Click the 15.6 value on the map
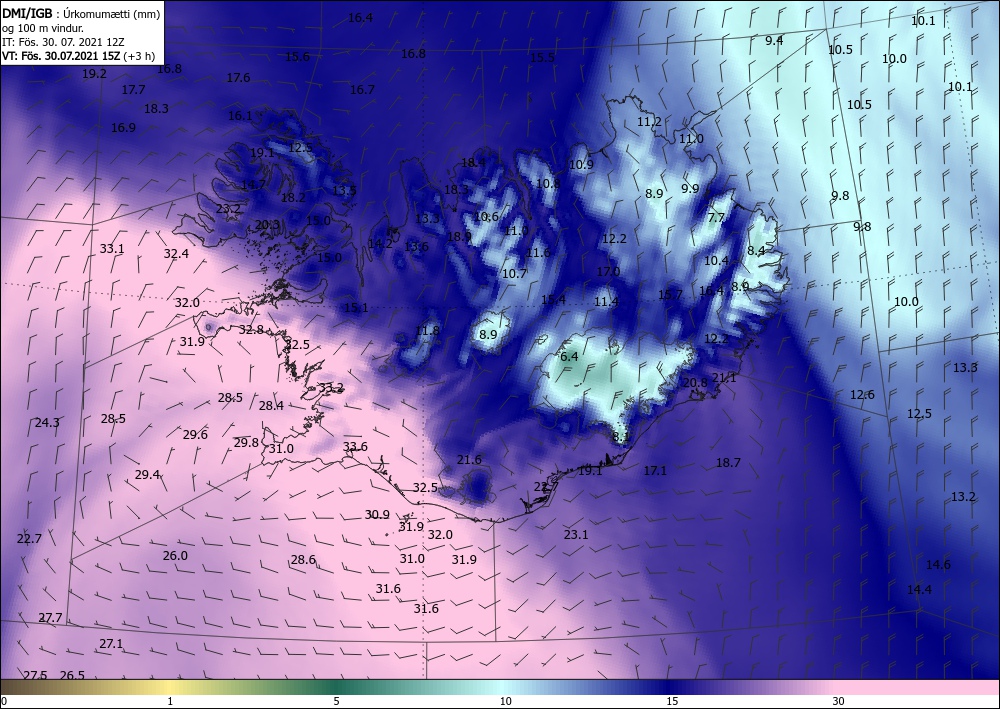The image size is (1000, 709). click(297, 57)
